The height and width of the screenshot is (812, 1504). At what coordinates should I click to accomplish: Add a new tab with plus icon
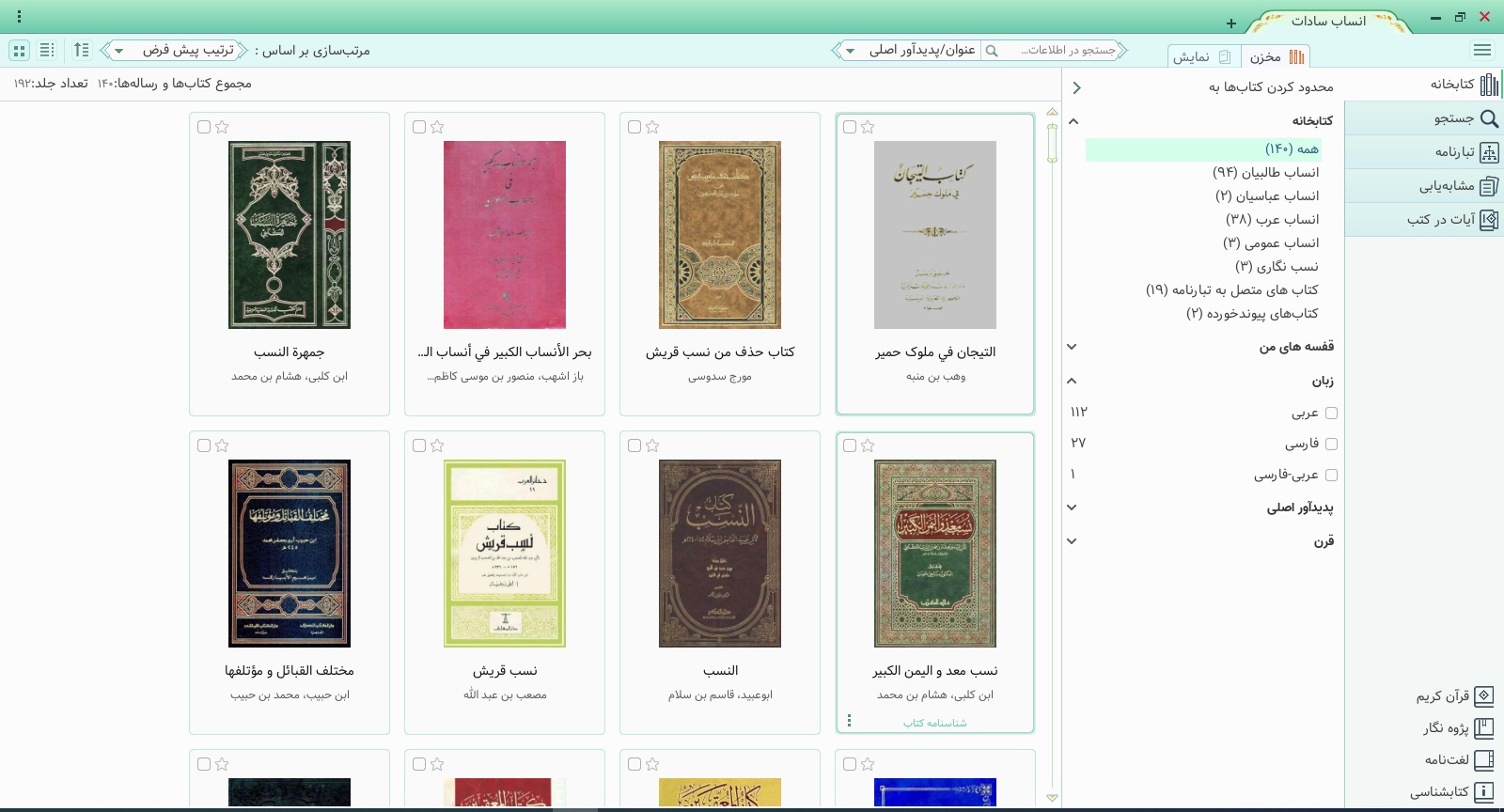tap(1230, 23)
